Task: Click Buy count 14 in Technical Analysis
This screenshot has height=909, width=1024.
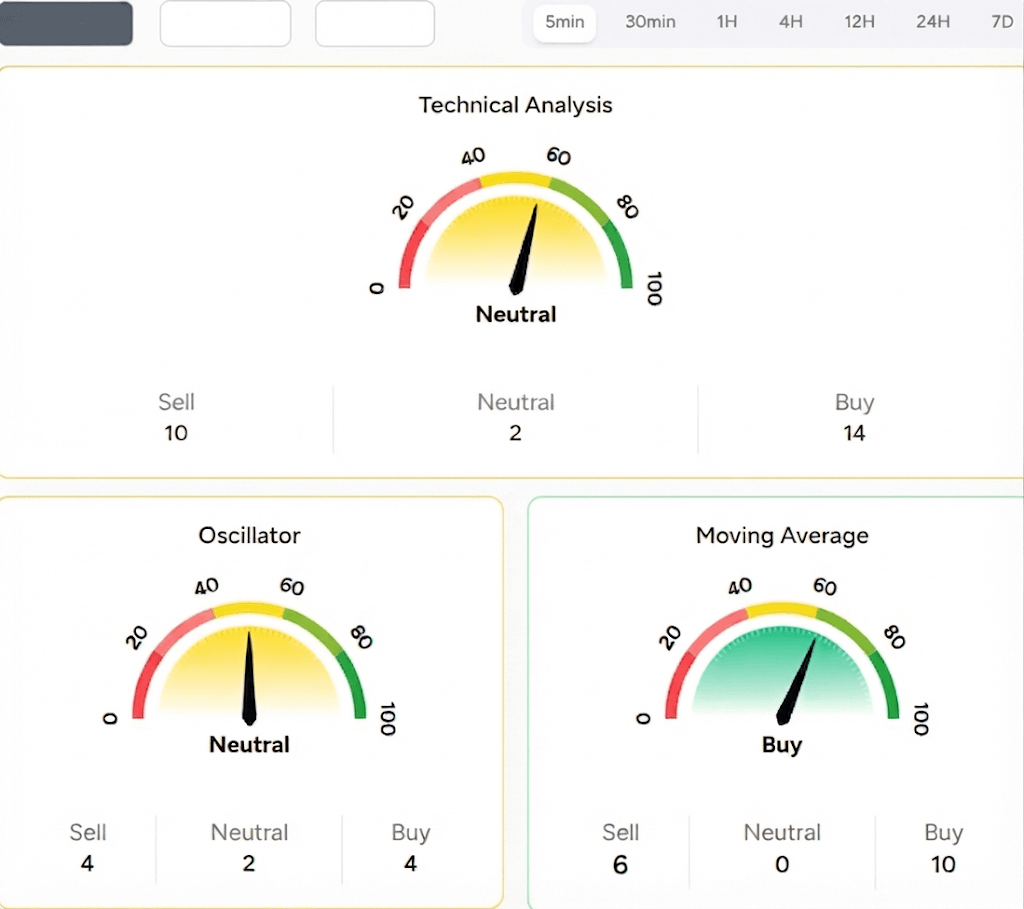Action: tap(854, 433)
